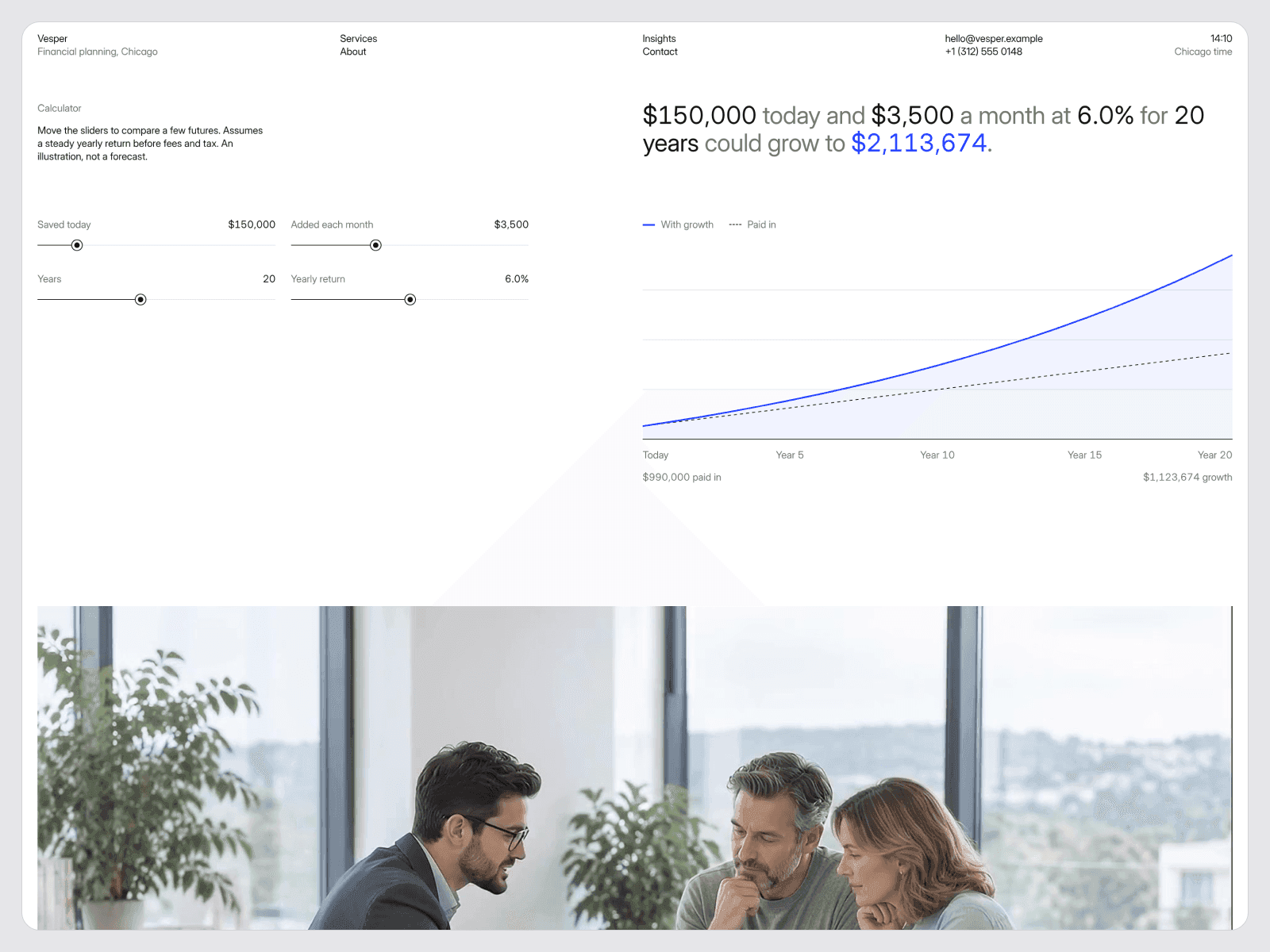Click the $150,000 saved today value
1270x952 pixels.
(252, 225)
